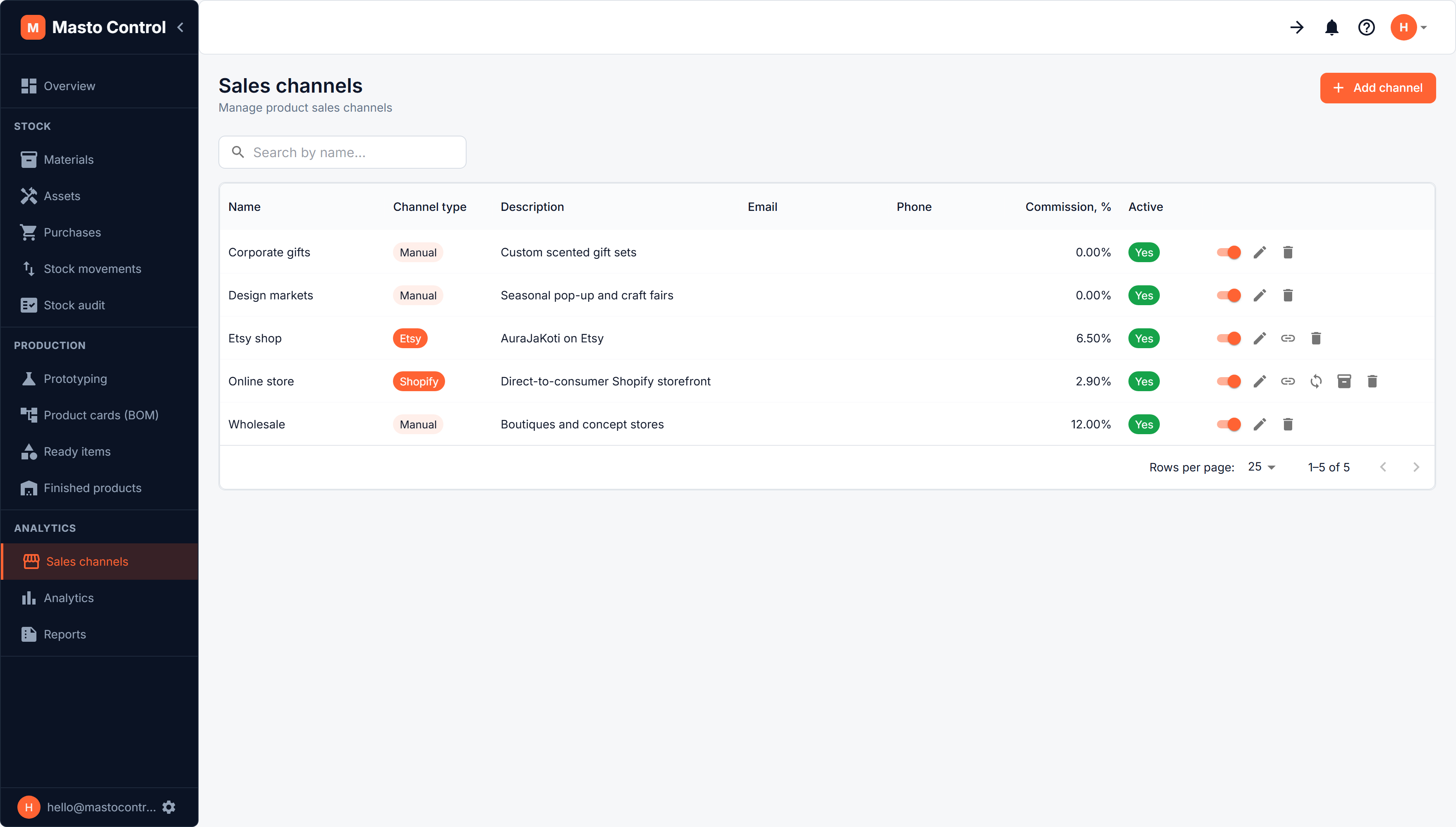The height and width of the screenshot is (827, 1456).
Task: Edit the Wholesale channel with pencil icon
Action: click(1260, 424)
